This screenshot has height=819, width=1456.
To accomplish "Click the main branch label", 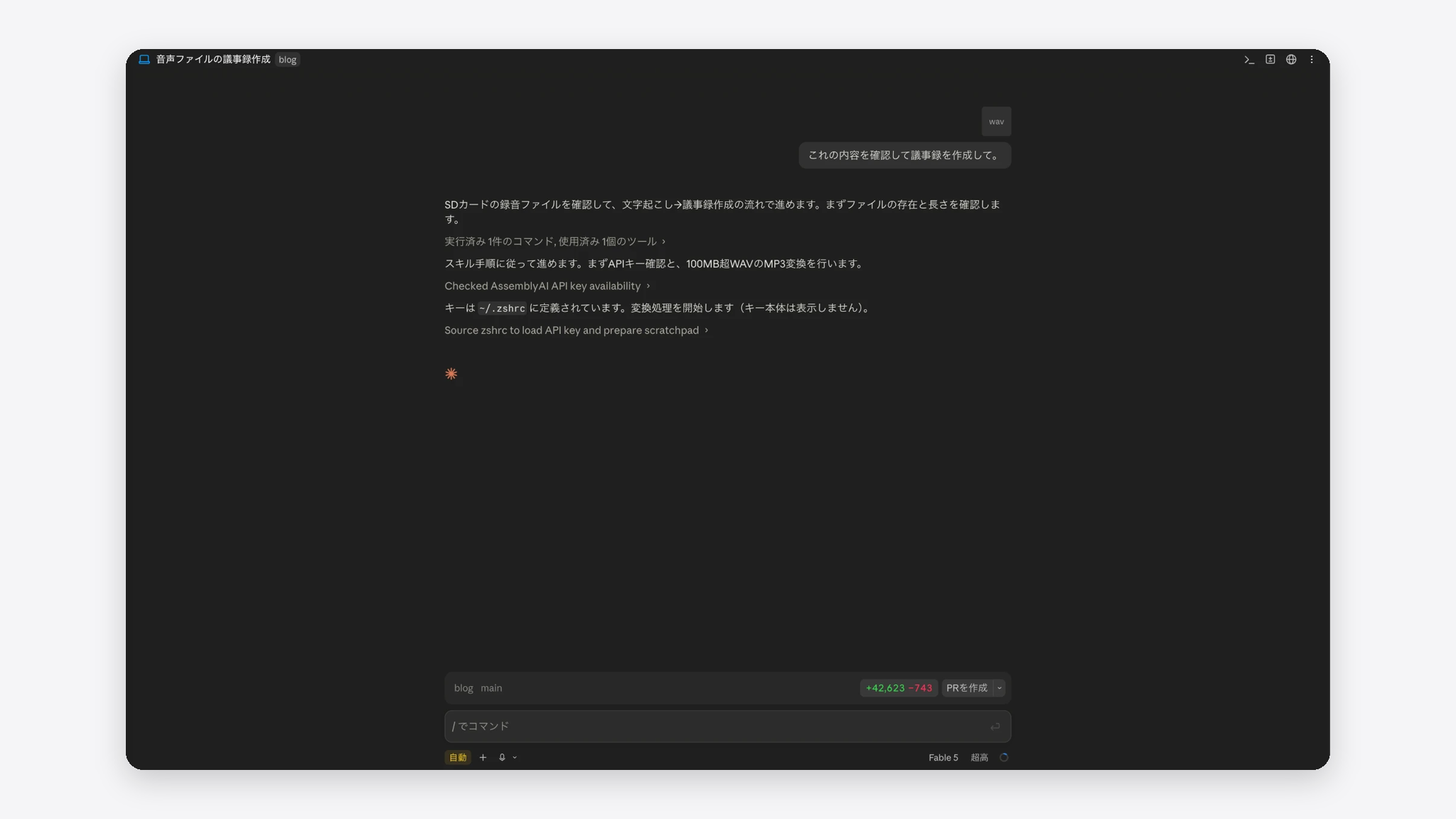I will pos(491,688).
